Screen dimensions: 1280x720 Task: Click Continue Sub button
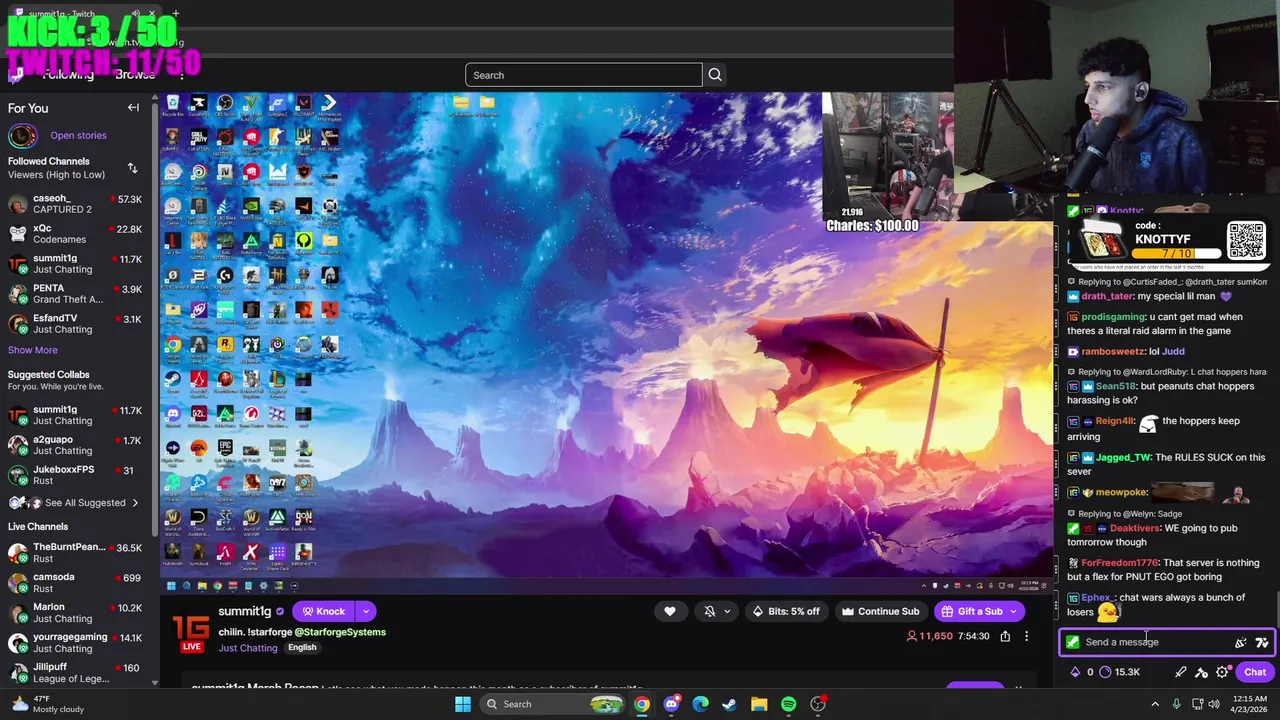point(880,611)
